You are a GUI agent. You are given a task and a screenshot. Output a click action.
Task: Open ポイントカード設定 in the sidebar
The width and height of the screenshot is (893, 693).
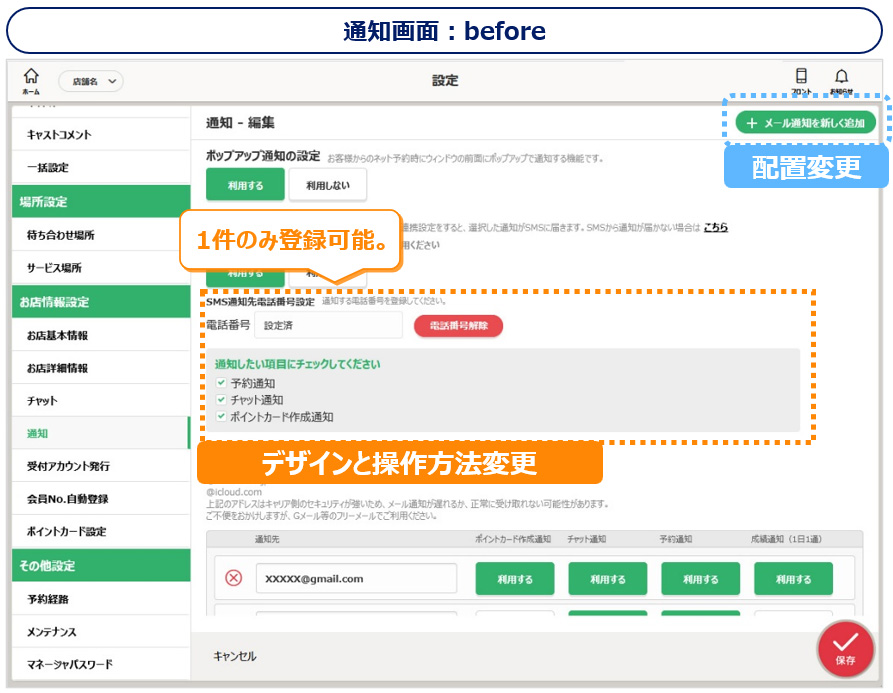[66, 531]
